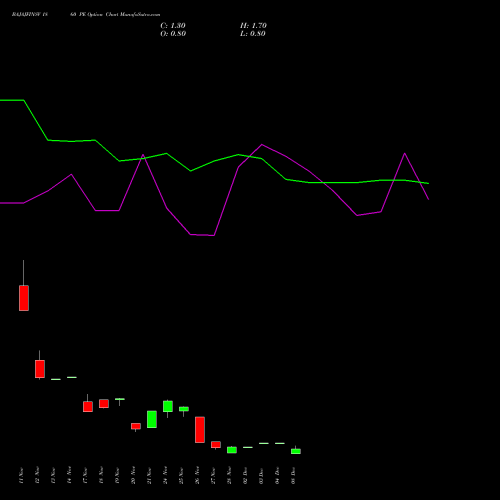Click the large red candle for 11 Nov
Image resolution: width=500 pixels, height=500 pixels.
pos(24,298)
